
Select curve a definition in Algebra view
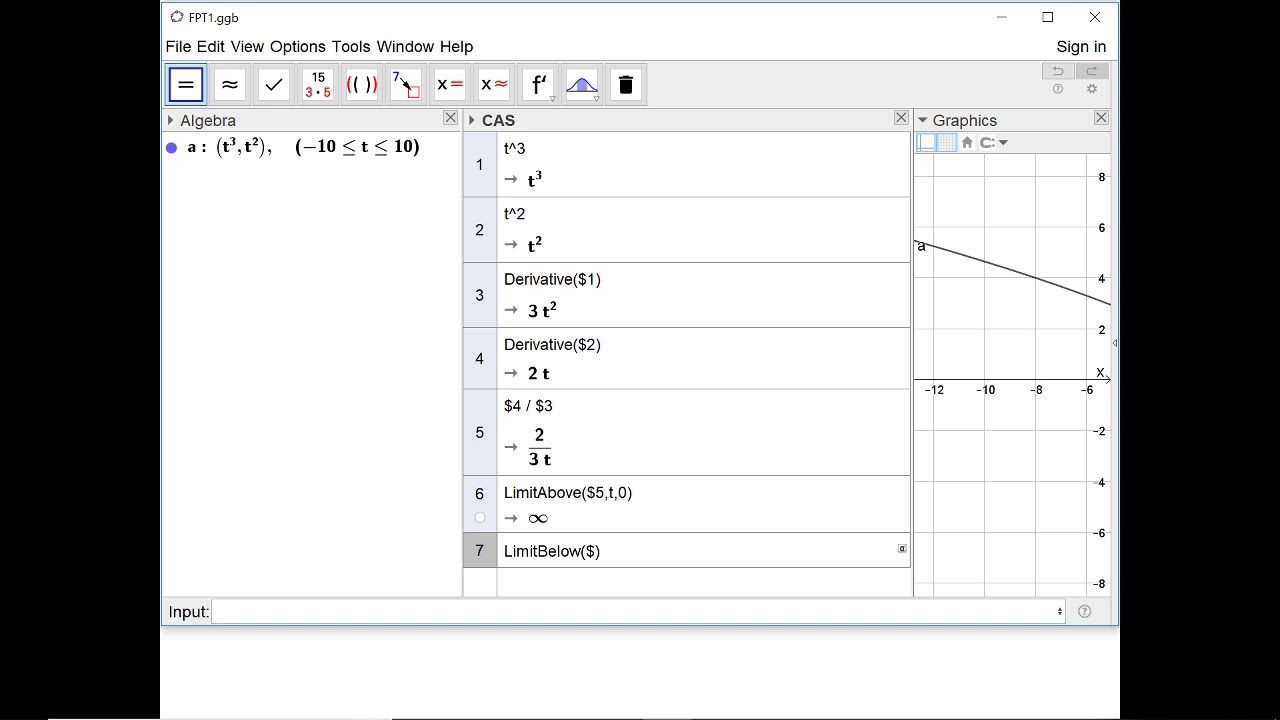(303, 147)
